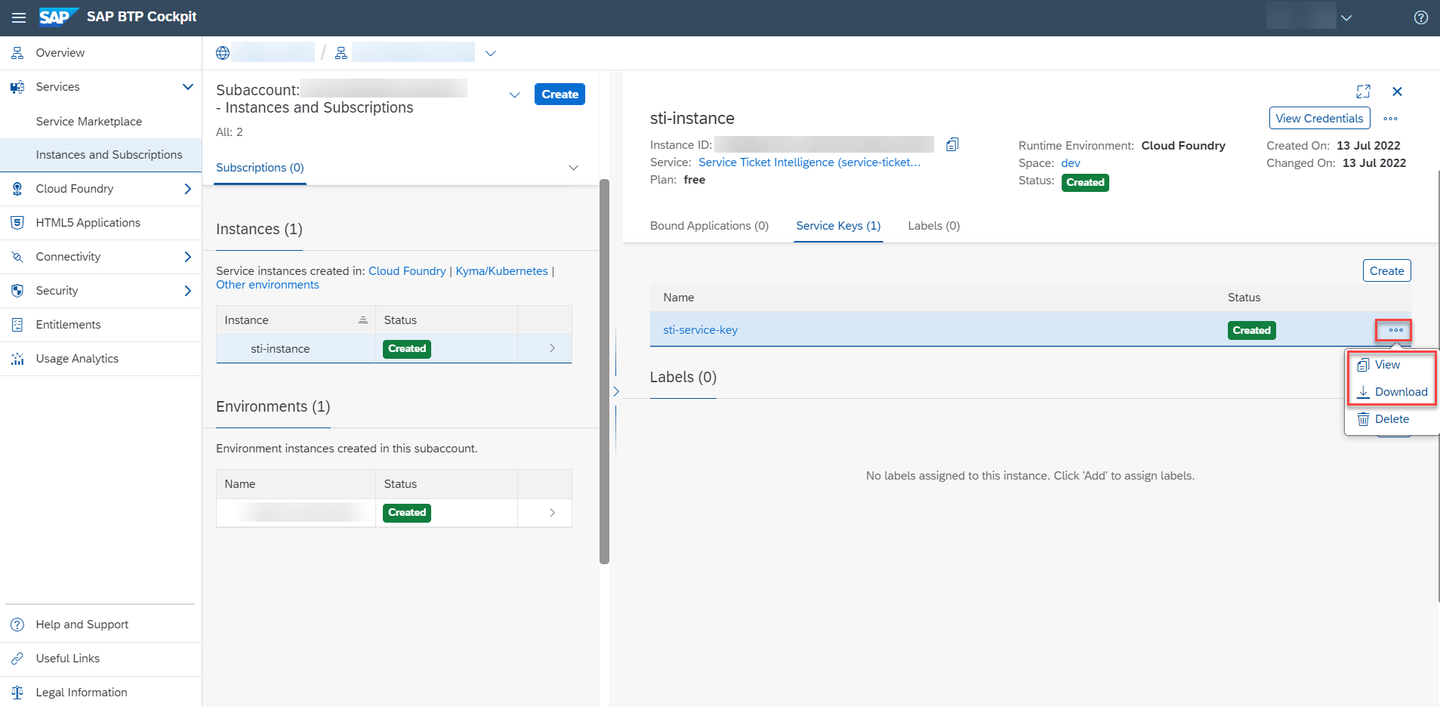Click the Created status of sti-instance

click(x=406, y=349)
